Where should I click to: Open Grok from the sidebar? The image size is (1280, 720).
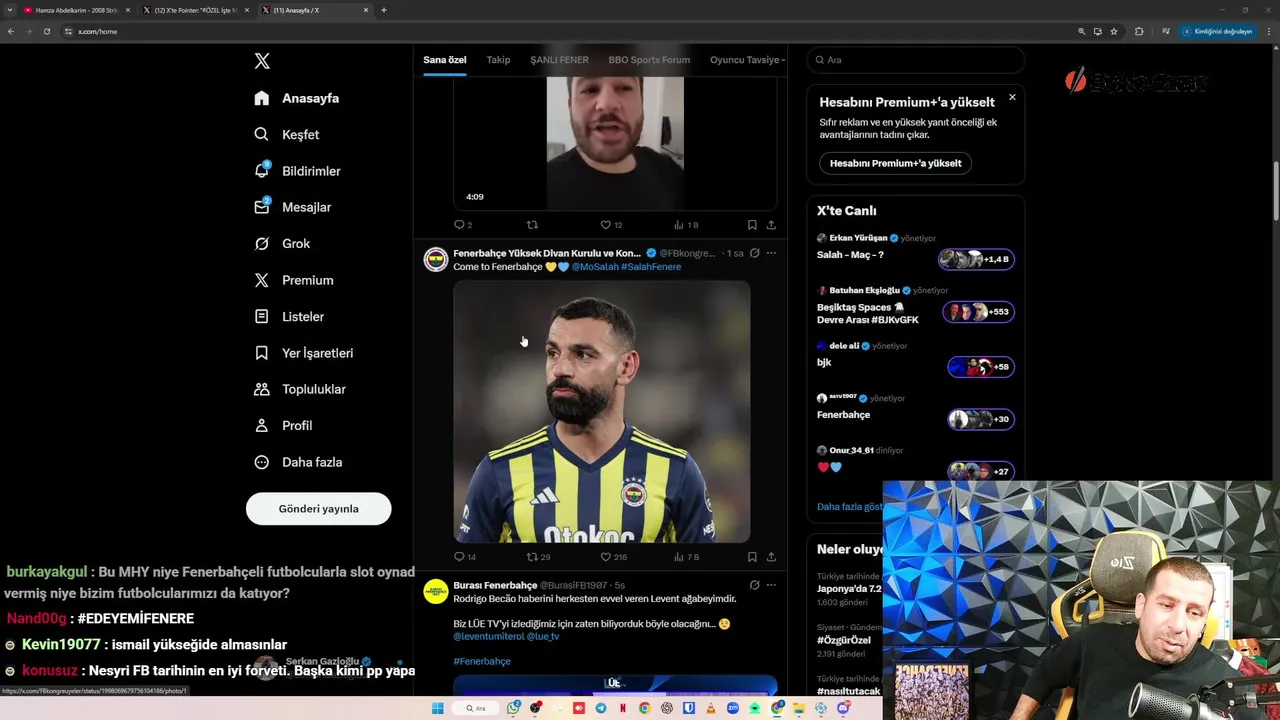282,243
